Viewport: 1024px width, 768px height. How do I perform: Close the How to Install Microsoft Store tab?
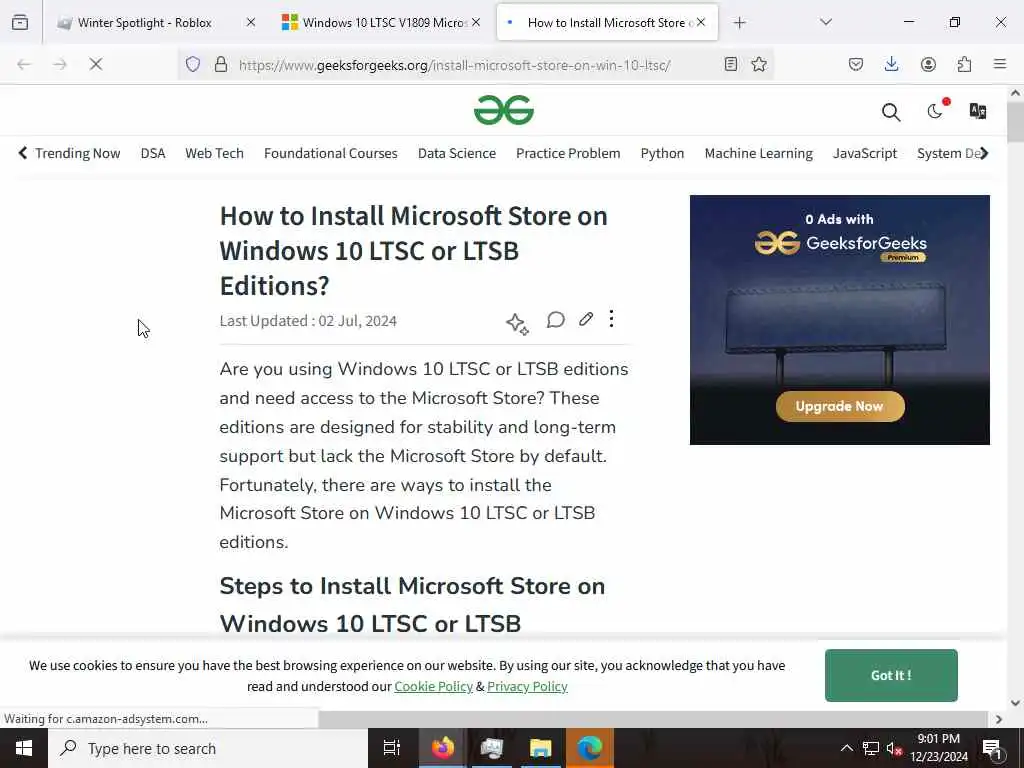(701, 22)
